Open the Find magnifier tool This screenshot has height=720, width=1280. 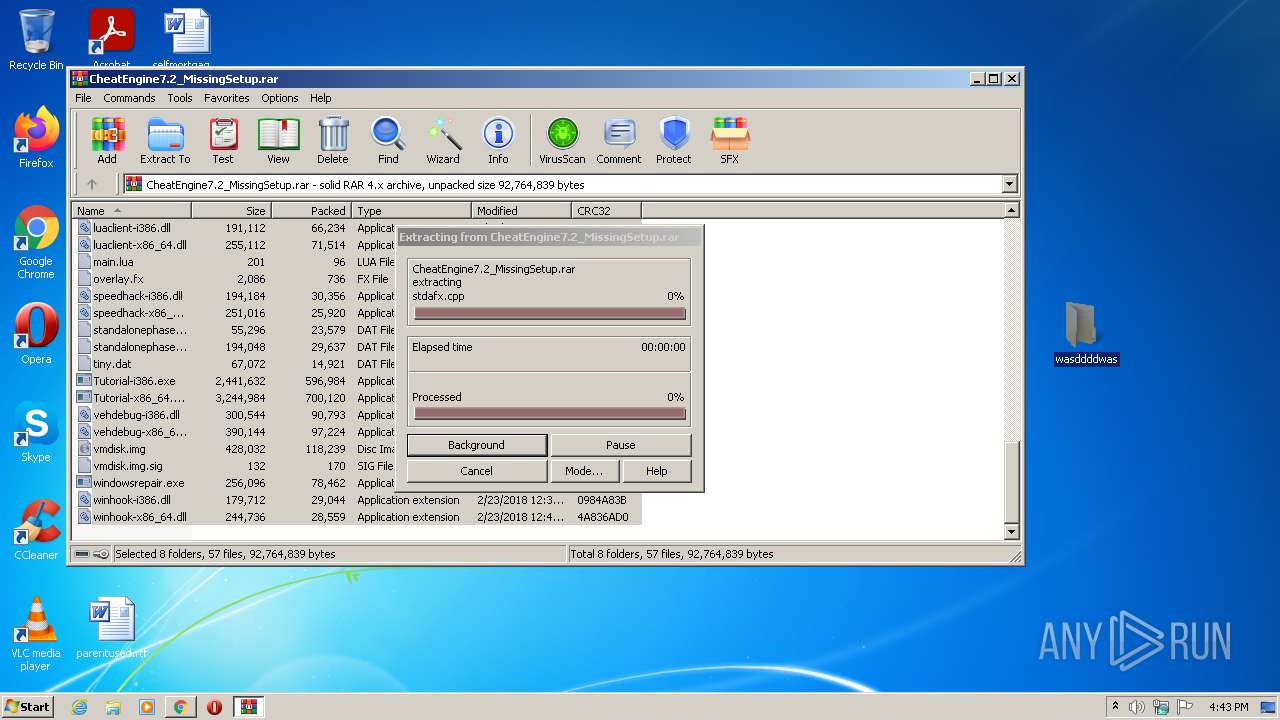click(388, 140)
